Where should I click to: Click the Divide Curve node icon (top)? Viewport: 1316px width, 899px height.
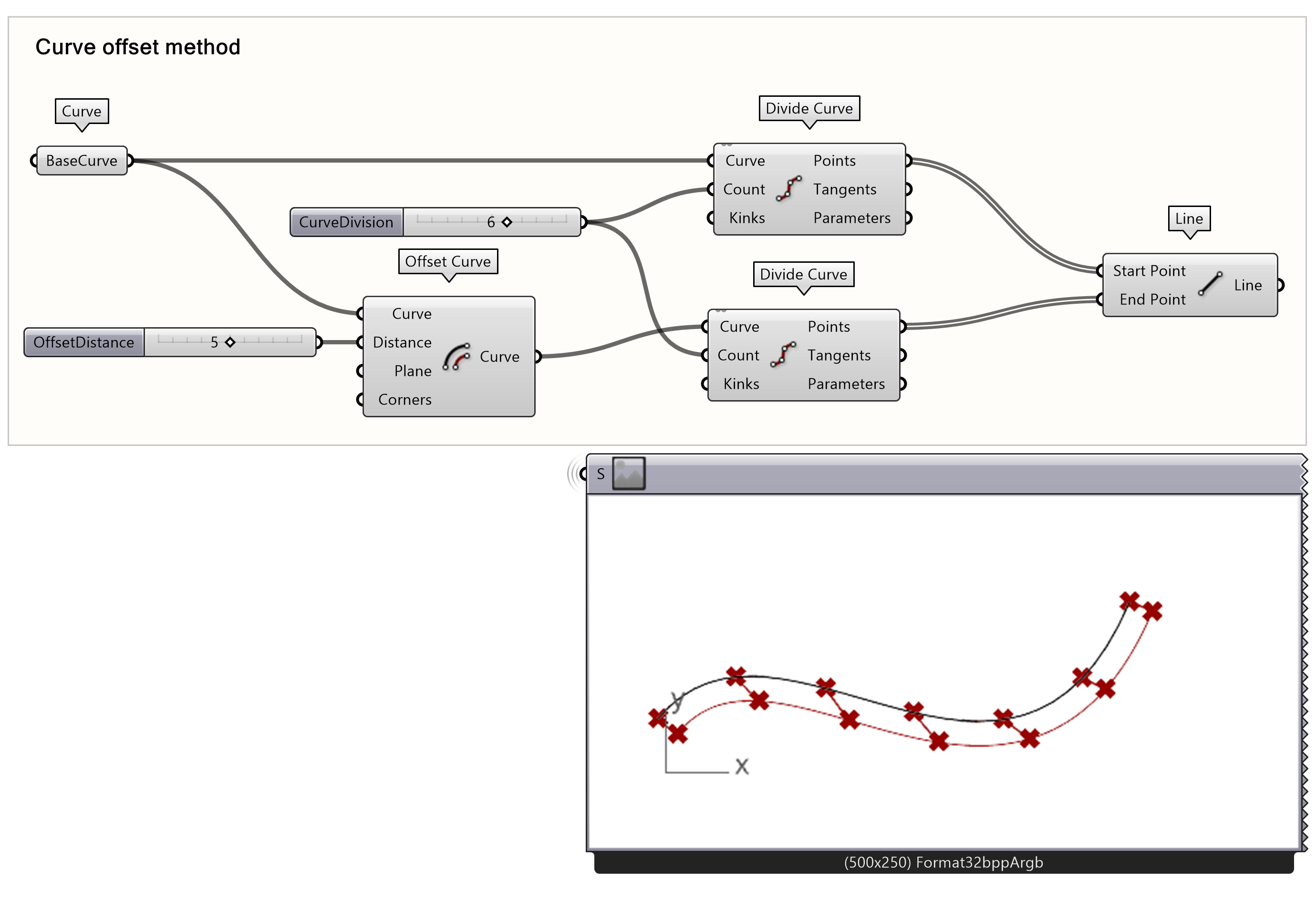pyautogui.click(x=800, y=195)
